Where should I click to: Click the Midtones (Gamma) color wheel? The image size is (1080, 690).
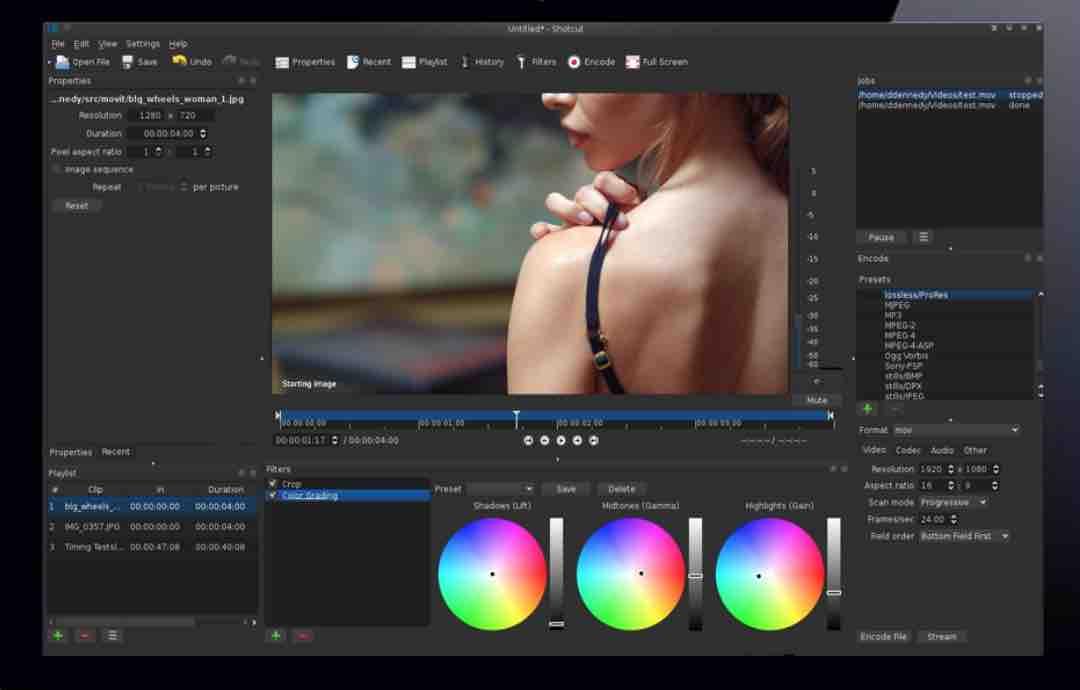(631, 574)
